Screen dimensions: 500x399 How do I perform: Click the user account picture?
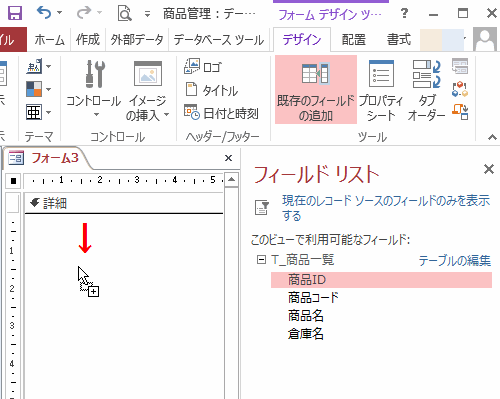[485, 39]
